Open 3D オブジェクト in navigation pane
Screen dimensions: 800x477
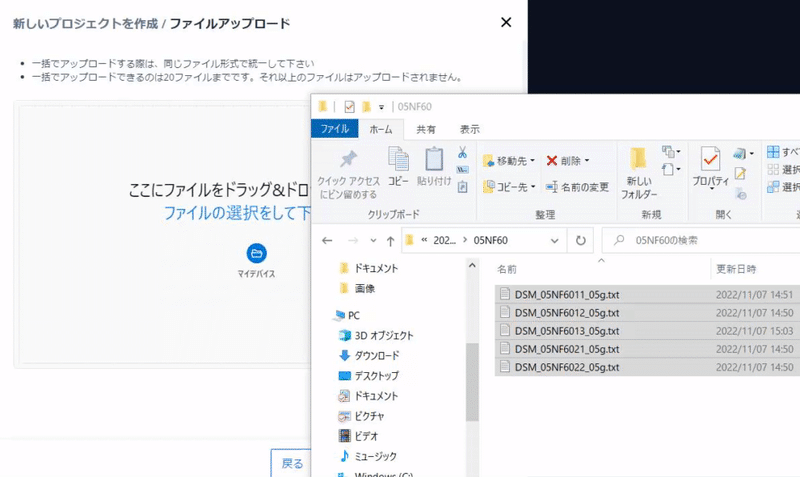pyautogui.click(x=376, y=336)
